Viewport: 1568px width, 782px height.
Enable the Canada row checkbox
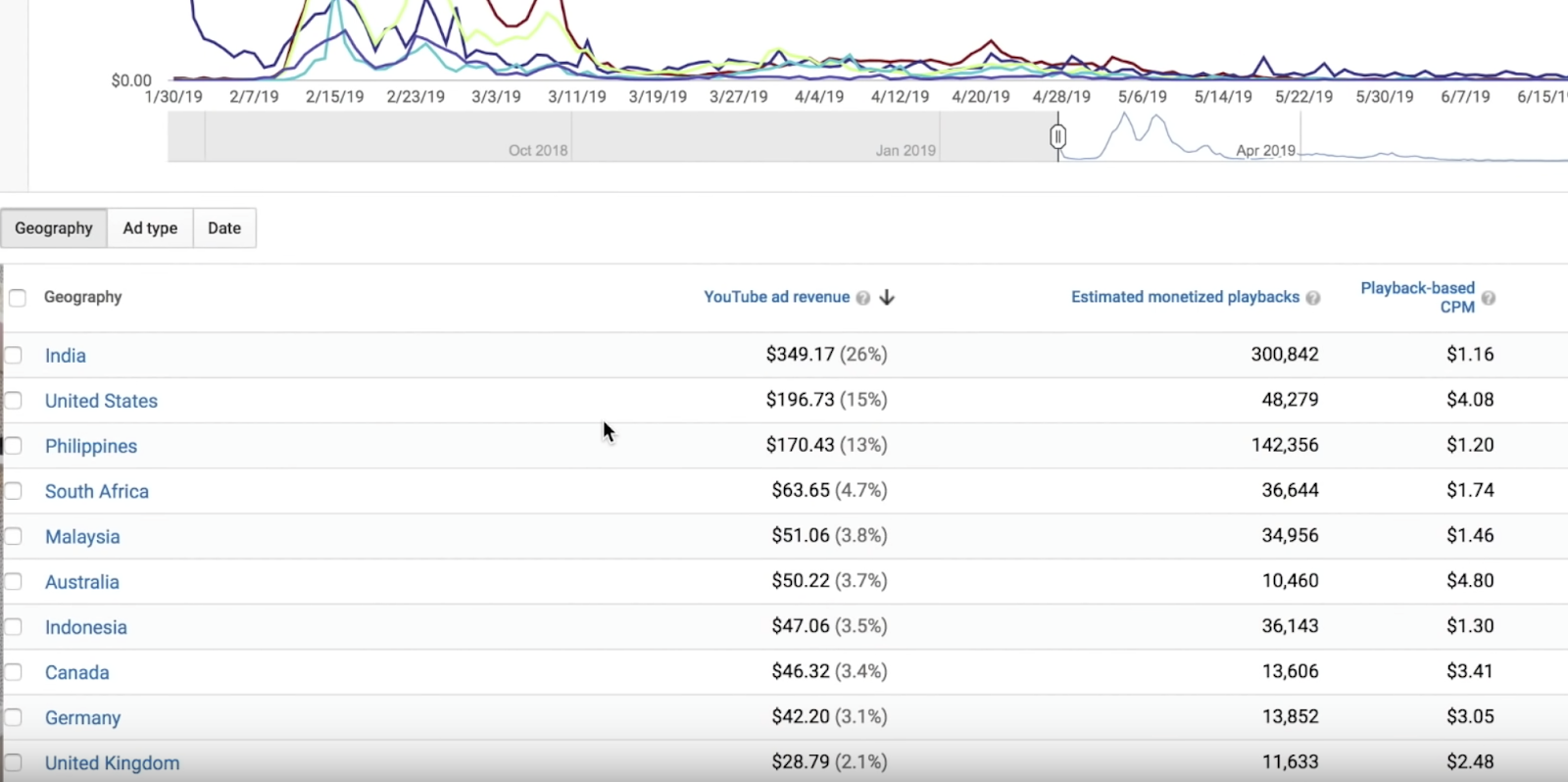click(14, 672)
